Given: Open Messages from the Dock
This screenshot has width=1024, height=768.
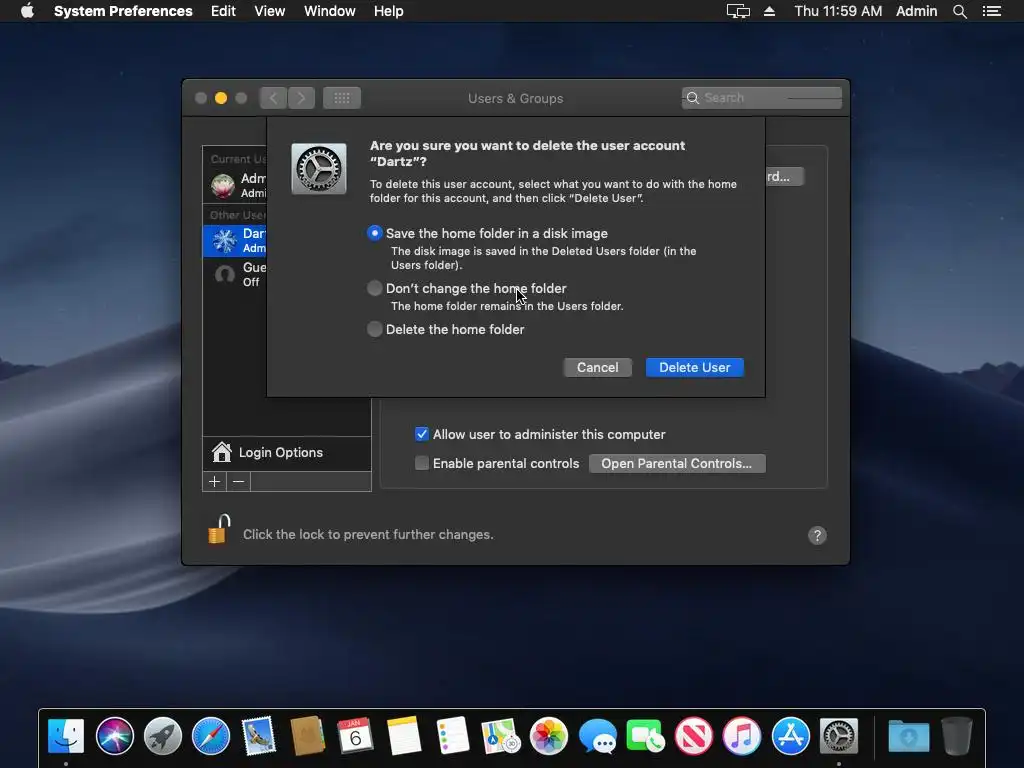Looking at the screenshot, I should pyautogui.click(x=597, y=736).
